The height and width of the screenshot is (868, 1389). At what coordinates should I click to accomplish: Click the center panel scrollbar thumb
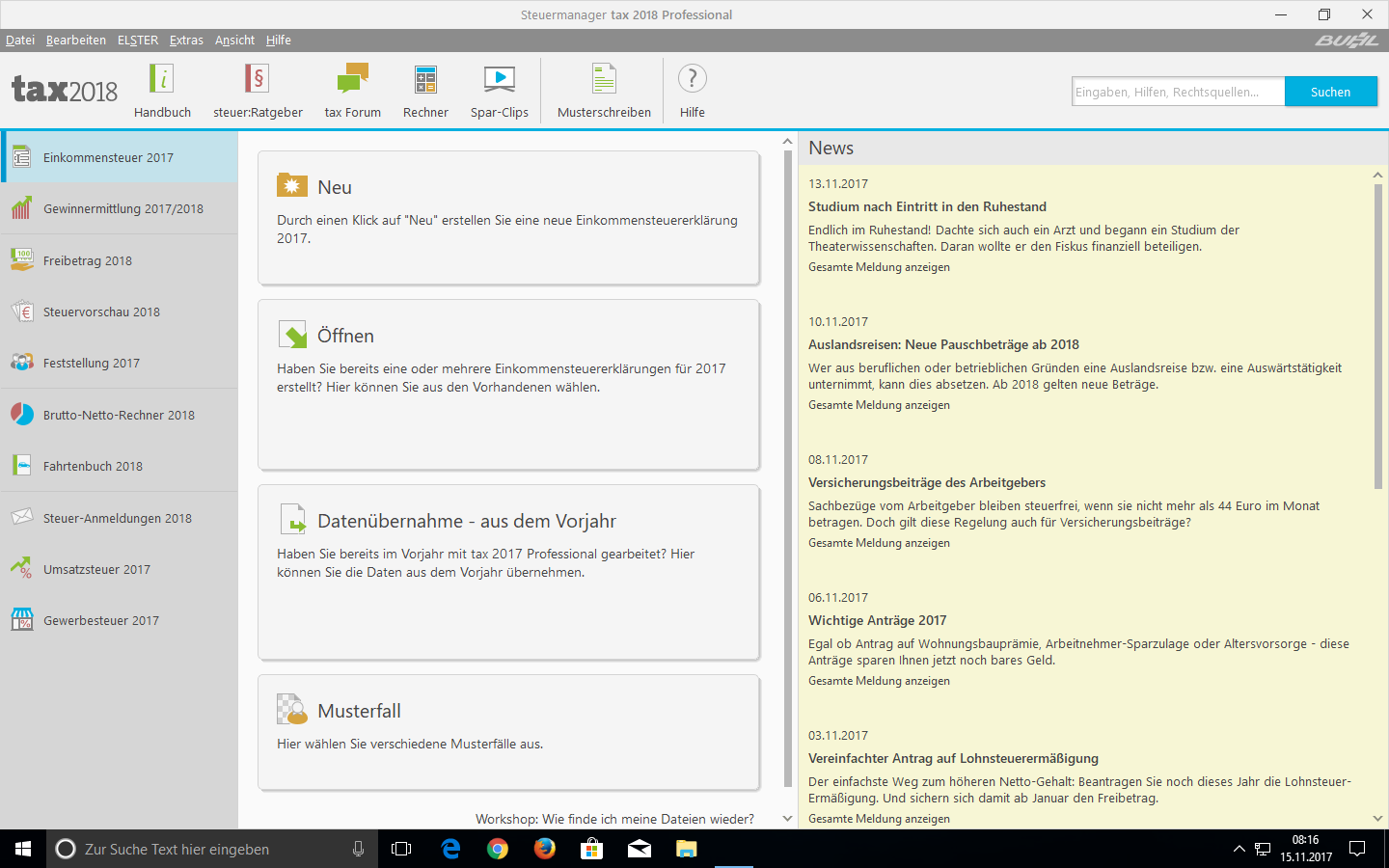pos(788,470)
